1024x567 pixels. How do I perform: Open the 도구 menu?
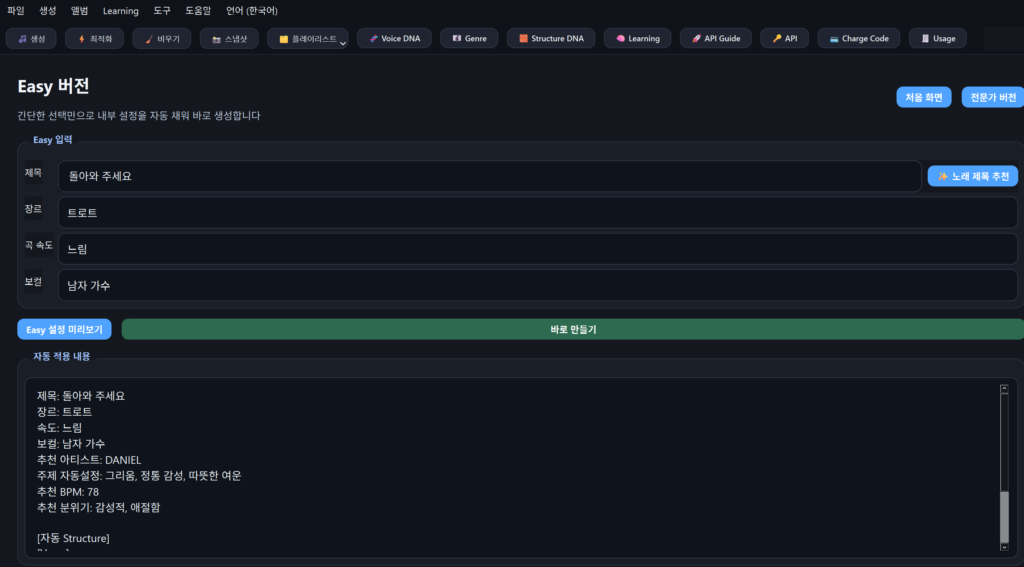pyautogui.click(x=162, y=10)
